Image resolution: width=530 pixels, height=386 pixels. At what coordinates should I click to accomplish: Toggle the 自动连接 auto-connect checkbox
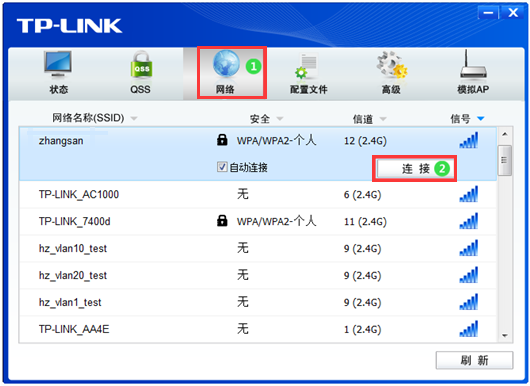click(222, 167)
